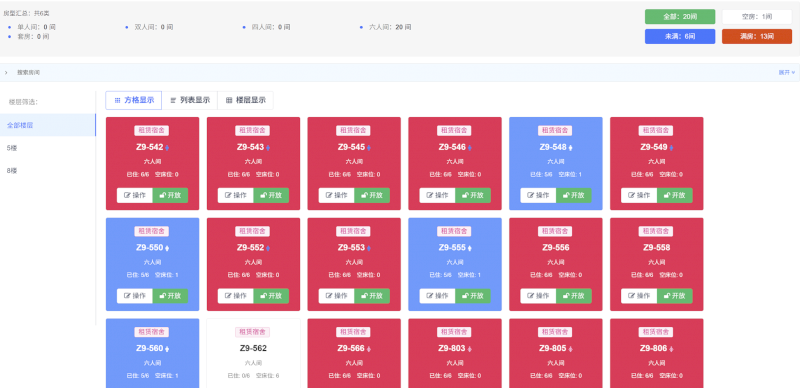Click 开放 on room Z9-553
800x388 pixels.
pos(372,296)
